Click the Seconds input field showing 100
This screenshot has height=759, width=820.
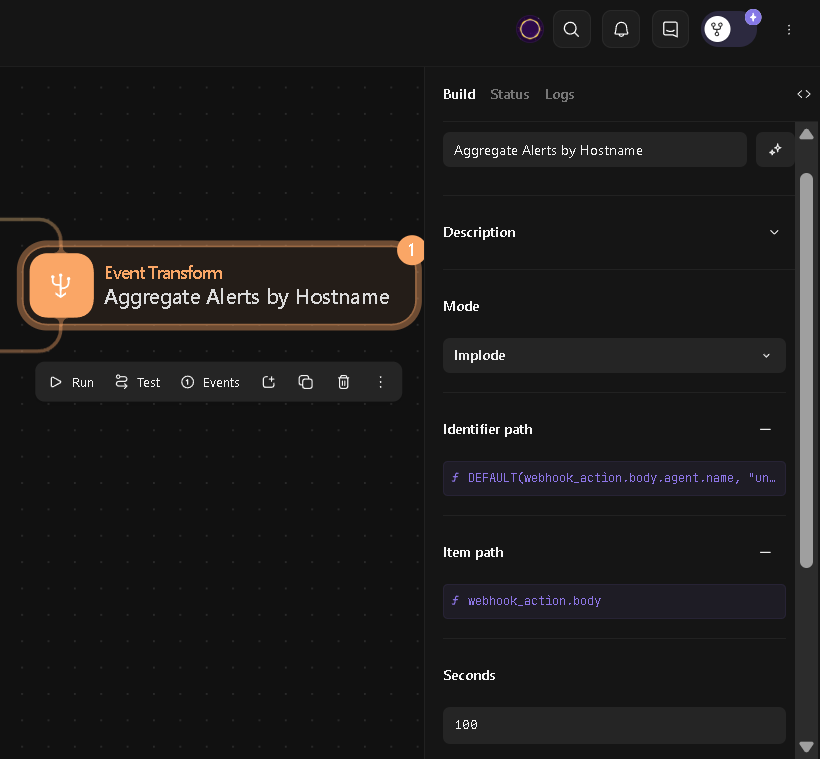(x=614, y=725)
